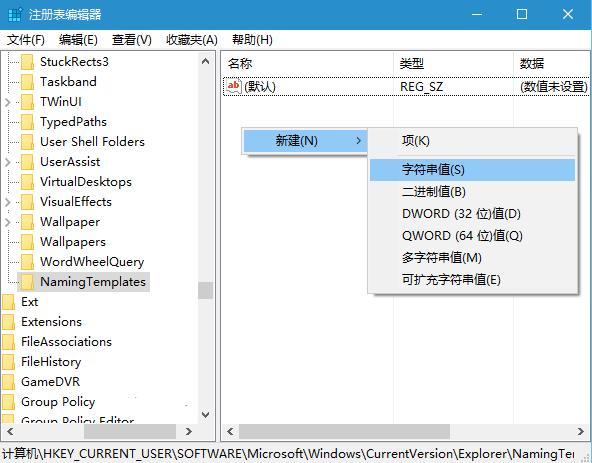The height and width of the screenshot is (463, 592).
Task: Click the REG_SZ type cell
Action: 421,87
